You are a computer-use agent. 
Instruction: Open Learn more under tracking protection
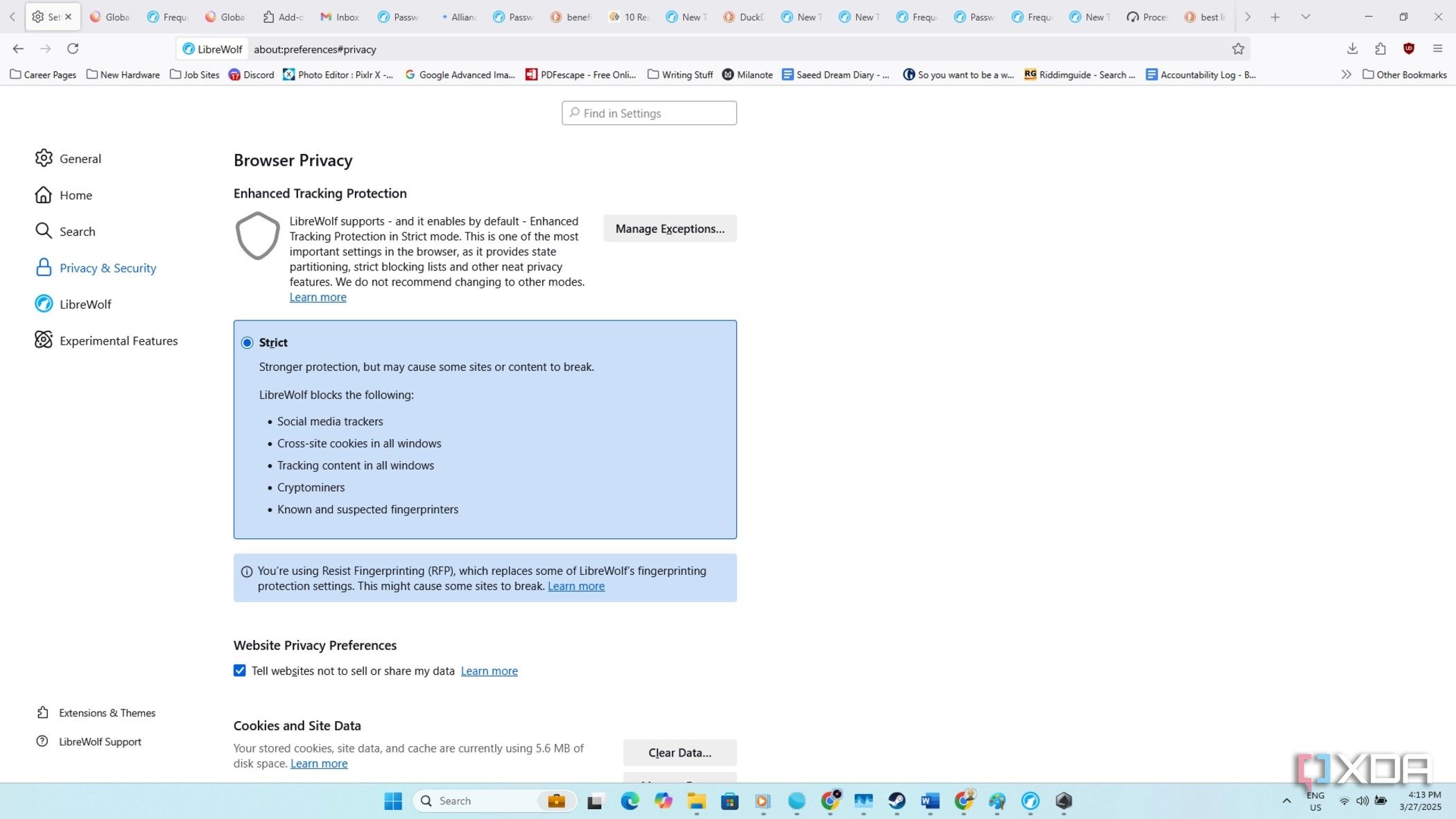(318, 297)
